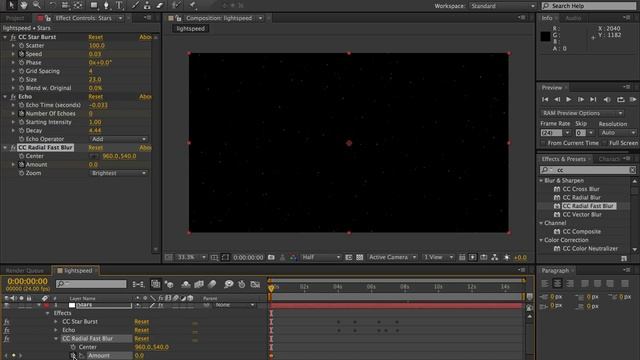Click the Search Help field

(x=589, y=6)
